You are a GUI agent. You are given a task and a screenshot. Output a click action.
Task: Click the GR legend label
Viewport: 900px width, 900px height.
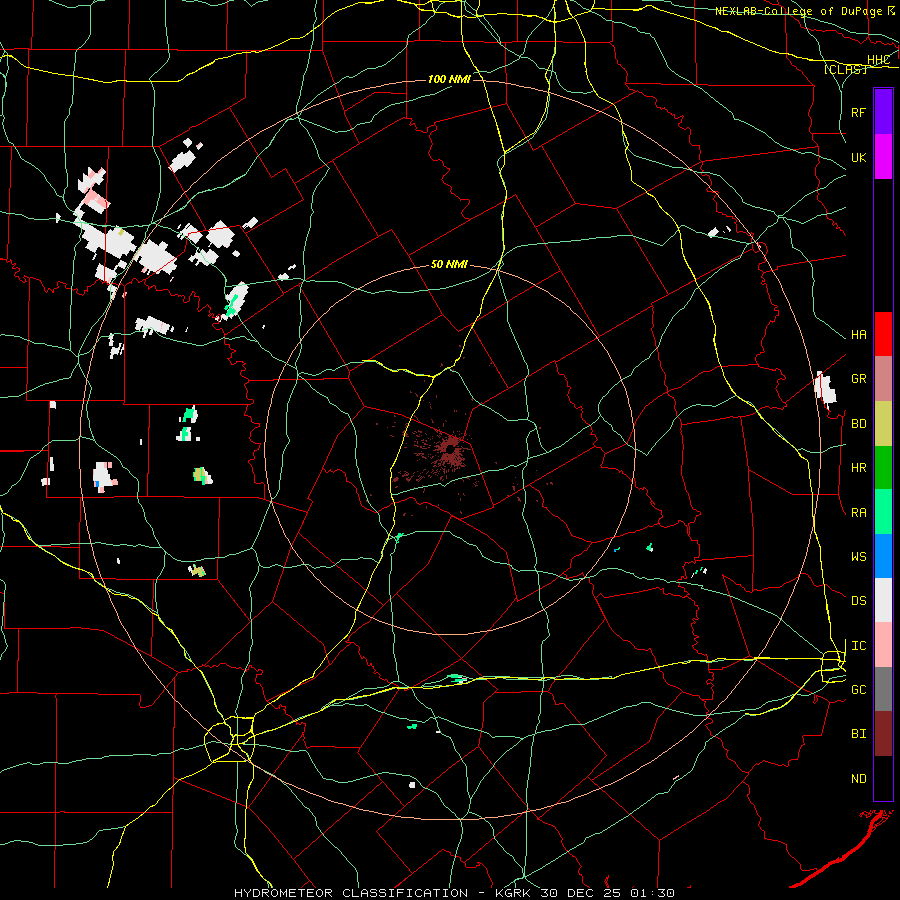point(858,379)
